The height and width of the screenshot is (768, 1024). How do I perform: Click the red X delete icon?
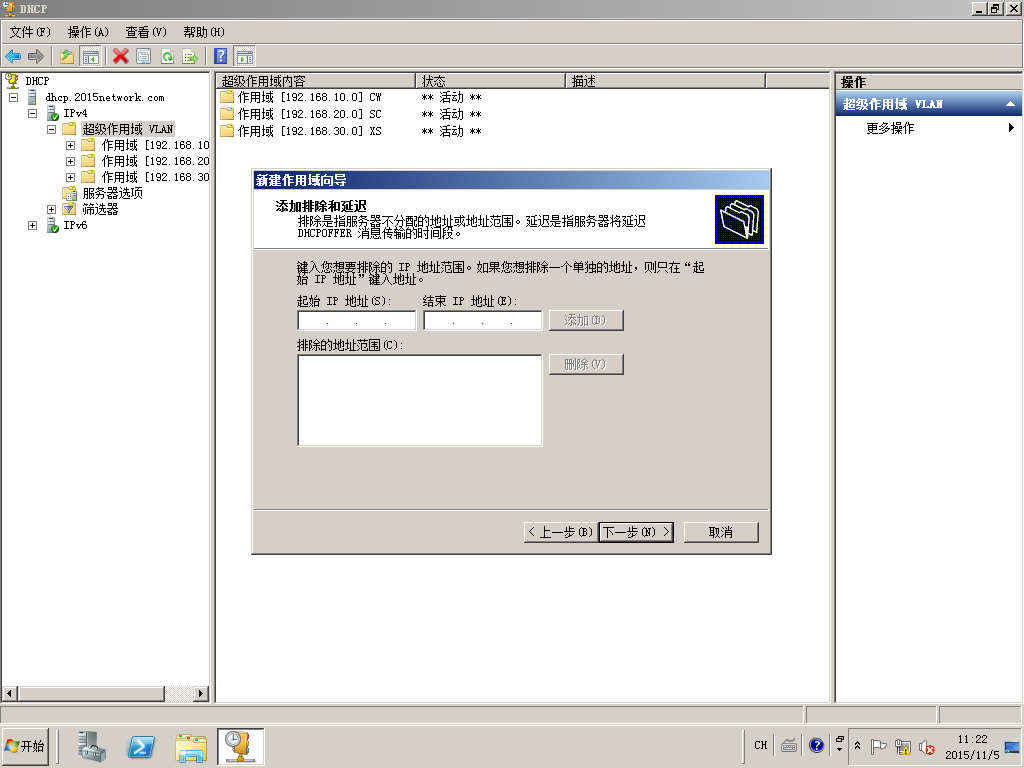click(120, 57)
